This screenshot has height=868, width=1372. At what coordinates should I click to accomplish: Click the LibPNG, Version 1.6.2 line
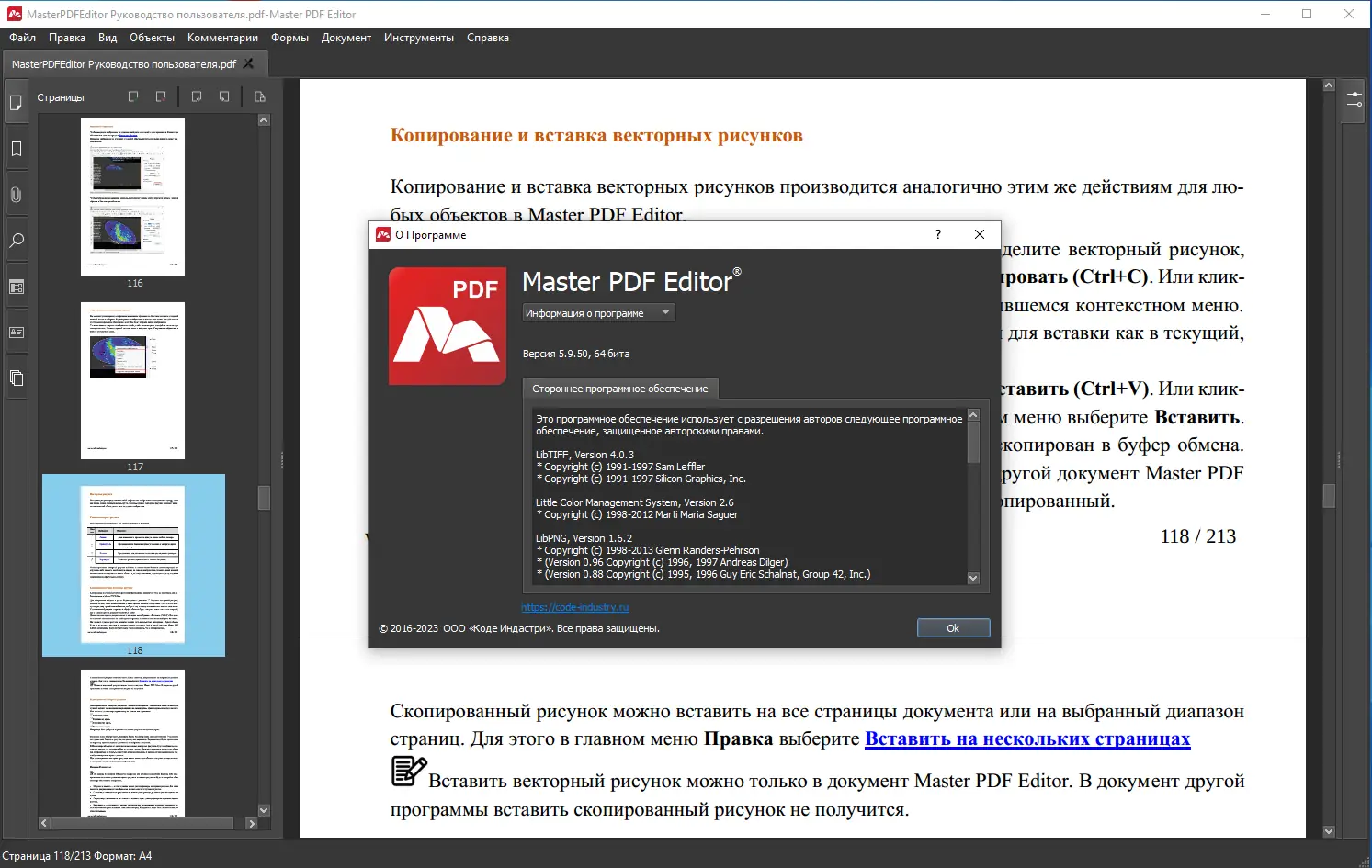pos(584,538)
